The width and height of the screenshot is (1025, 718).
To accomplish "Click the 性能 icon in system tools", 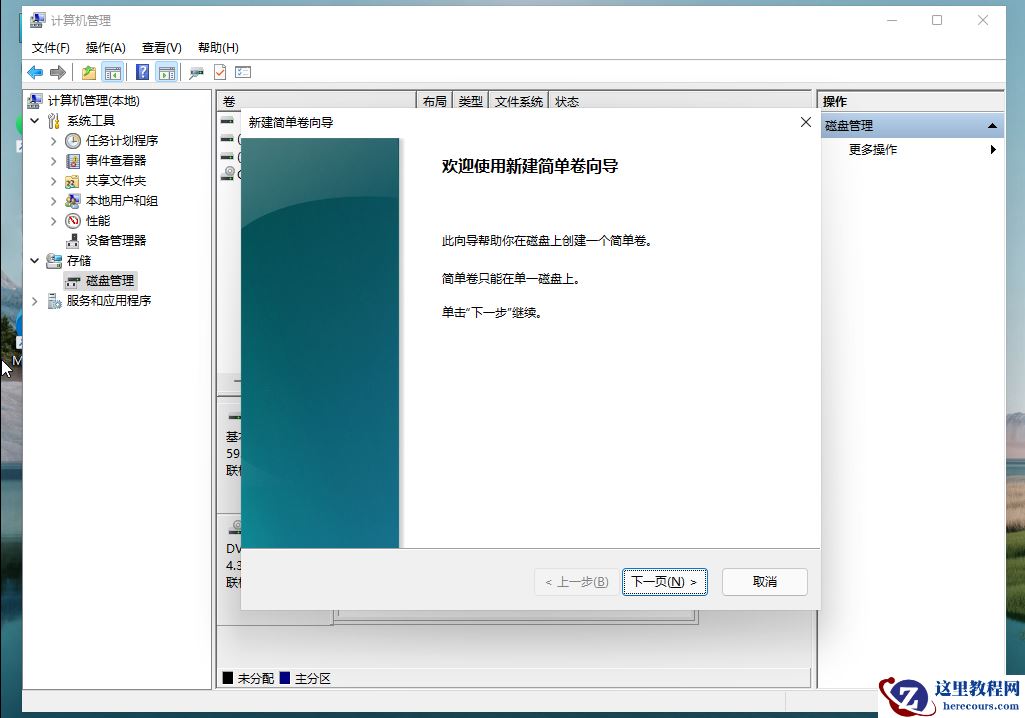I will tap(72, 220).
